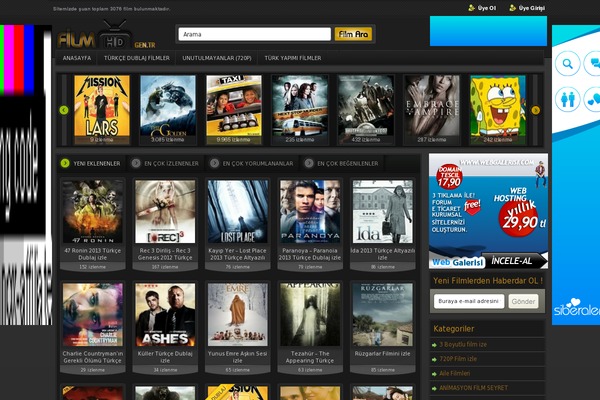600x400 pixels.
Task: Open Unutulmayanlar (720P) menu
Action: tap(217, 58)
